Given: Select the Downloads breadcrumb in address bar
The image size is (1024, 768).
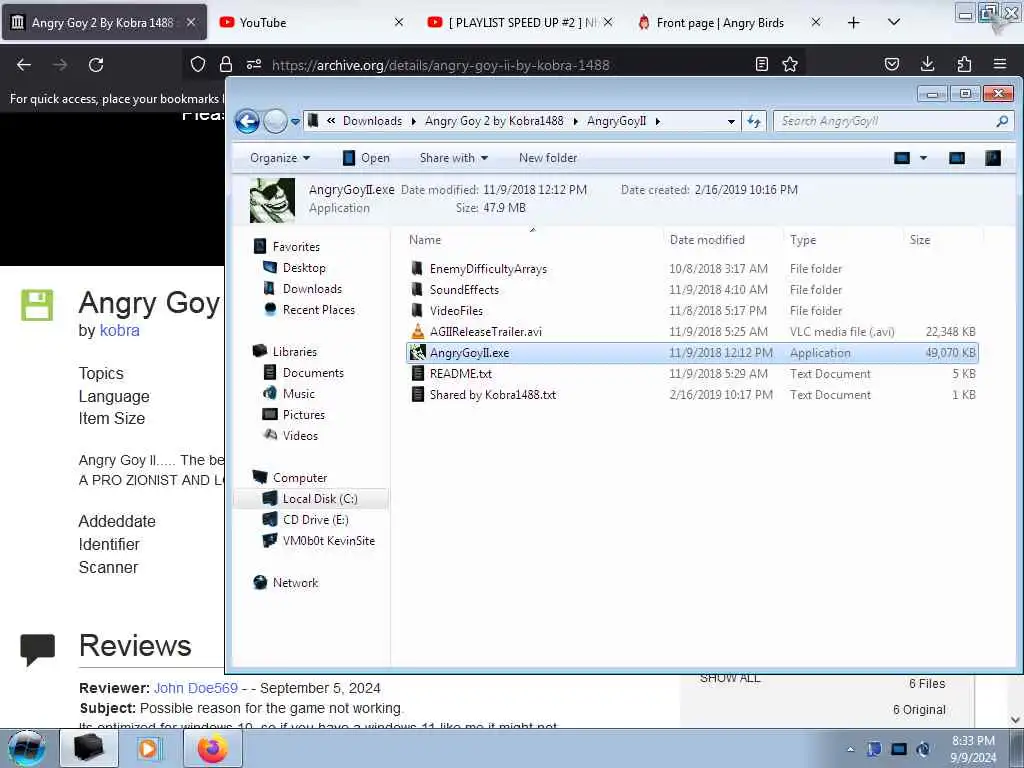Looking at the screenshot, I should click(372, 121).
